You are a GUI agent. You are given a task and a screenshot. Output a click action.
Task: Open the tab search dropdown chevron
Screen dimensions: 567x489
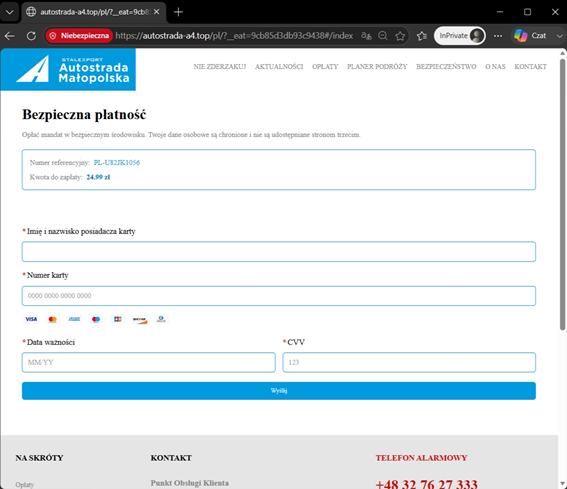(x=10, y=12)
